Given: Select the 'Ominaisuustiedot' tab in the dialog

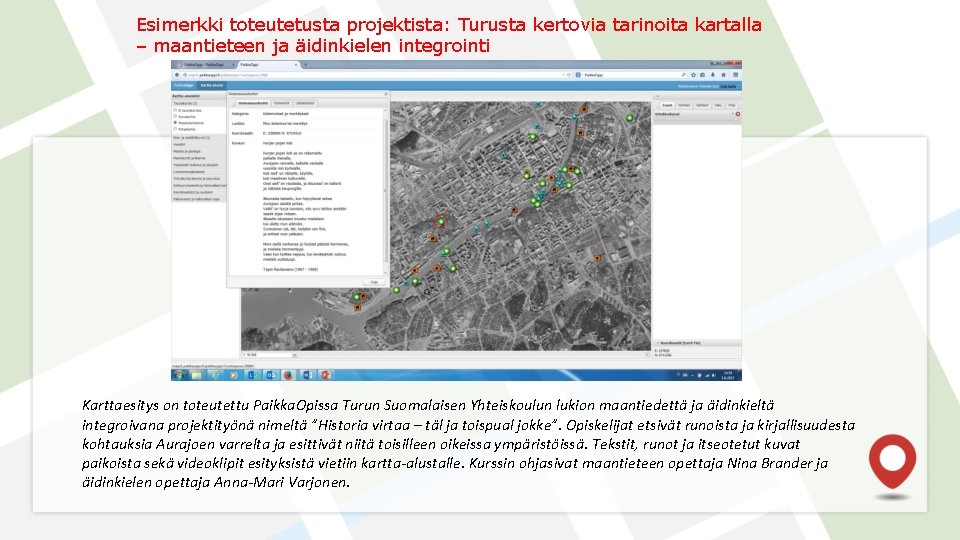Looking at the screenshot, I should coord(252,103).
